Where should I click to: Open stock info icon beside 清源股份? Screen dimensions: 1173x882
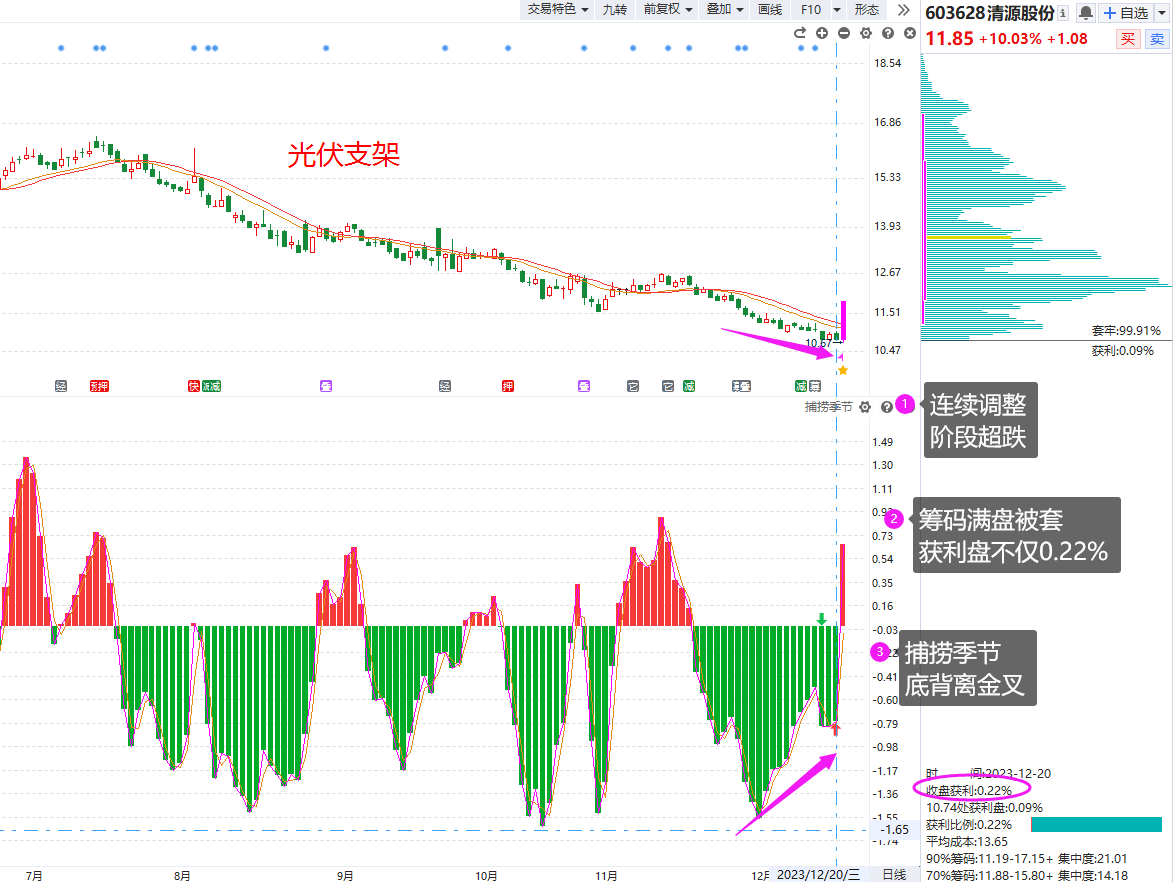[1063, 13]
